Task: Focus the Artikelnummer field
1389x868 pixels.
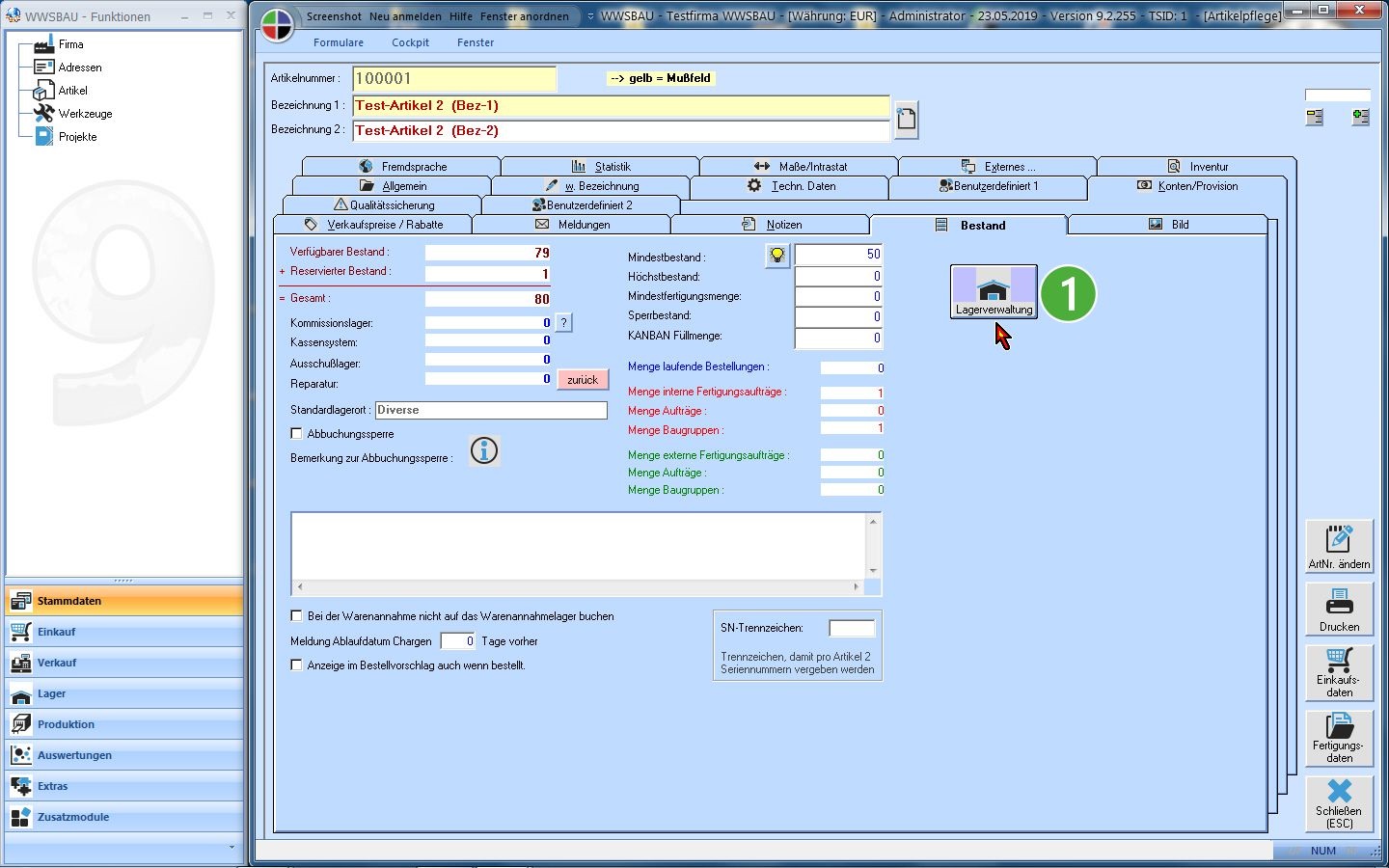Action: 454,79
